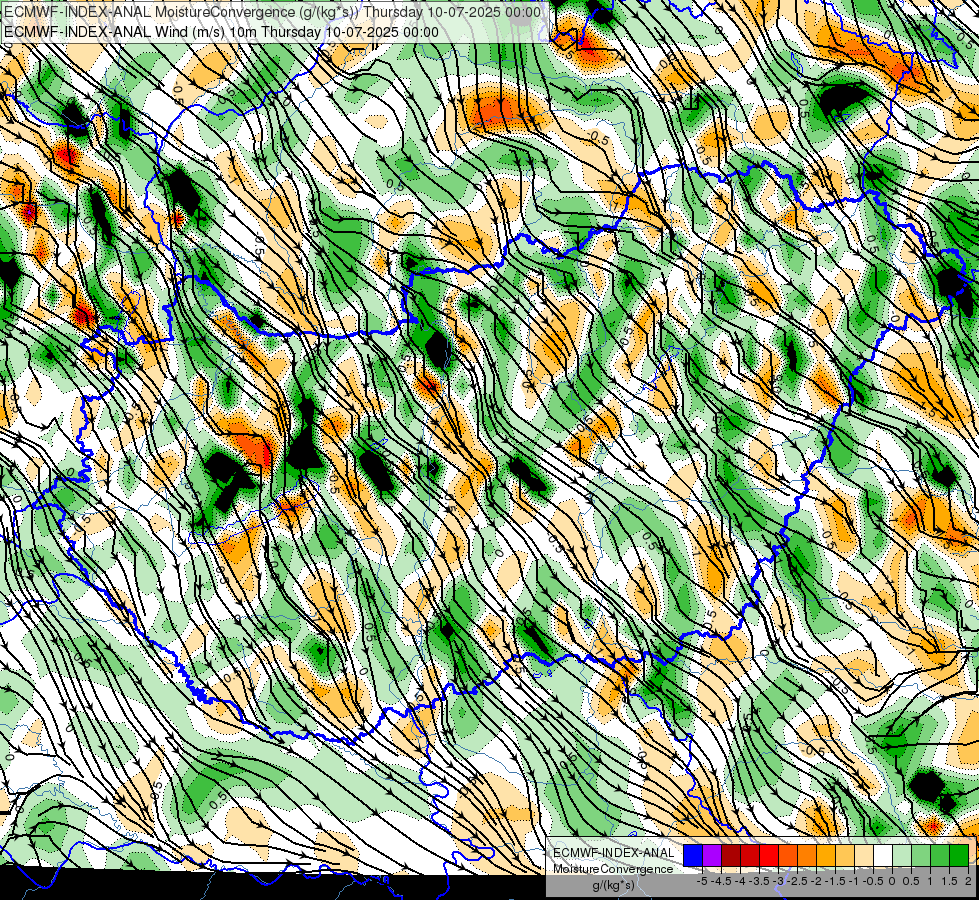Viewport: 979px width, 900px height.
Task: Click the -3.5 legend tick label
Action: pyautogui.click(x=759, y=881)
